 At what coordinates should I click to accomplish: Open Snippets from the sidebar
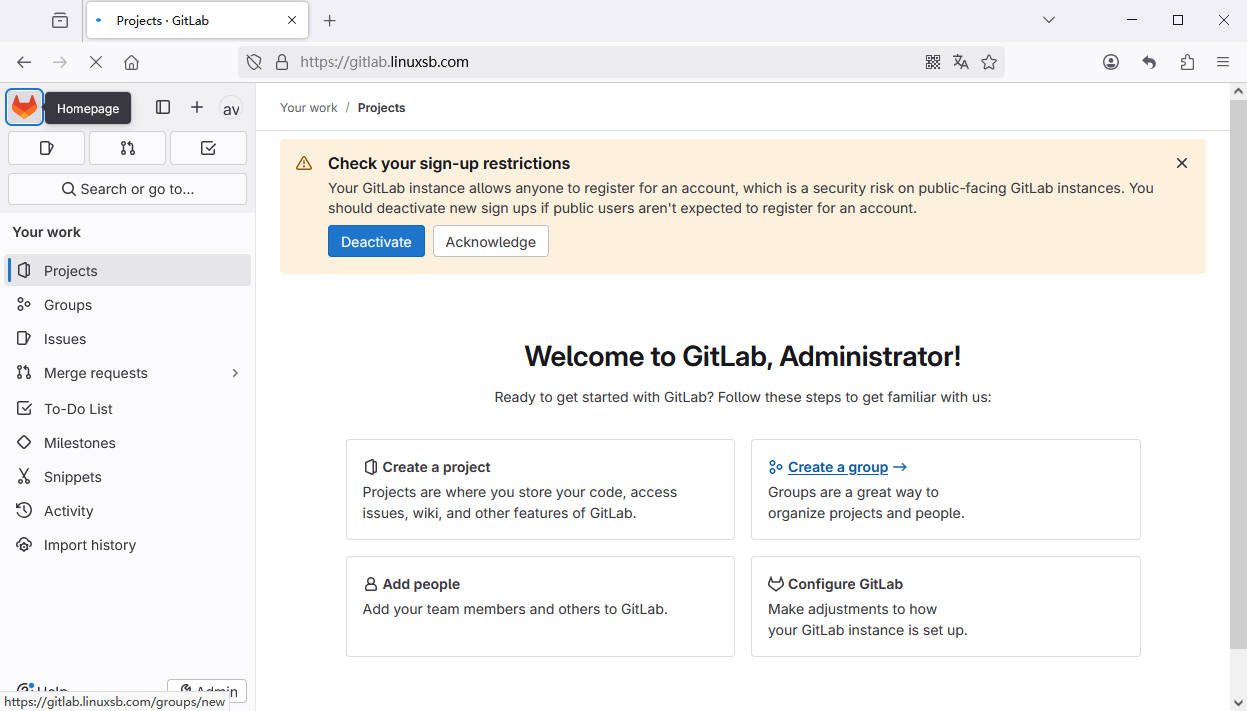coord(72,477)
